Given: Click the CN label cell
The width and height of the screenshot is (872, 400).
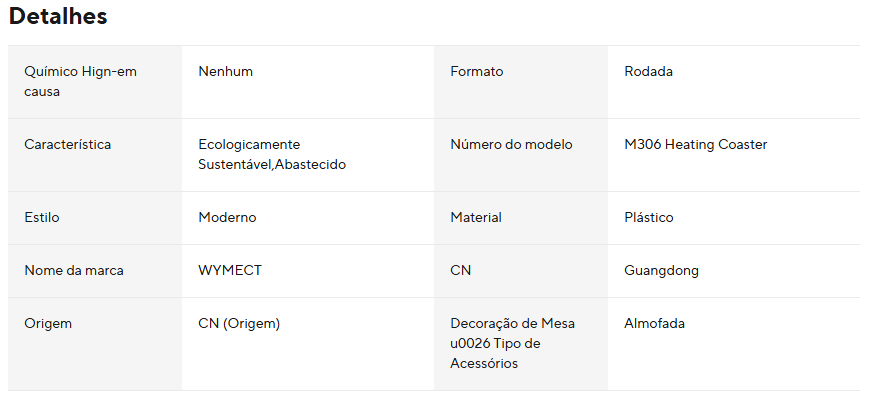Looking at the screenshot, I should coord(460,270).
